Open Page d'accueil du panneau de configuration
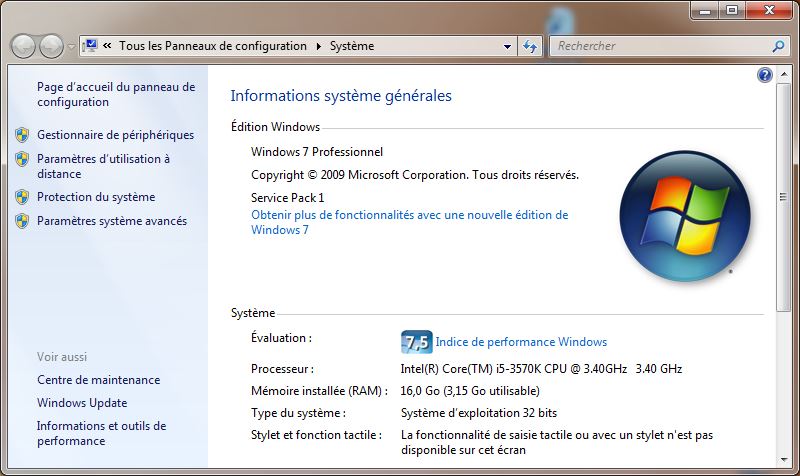The width and height of the screenshot is (800, 476). point(116,94)
